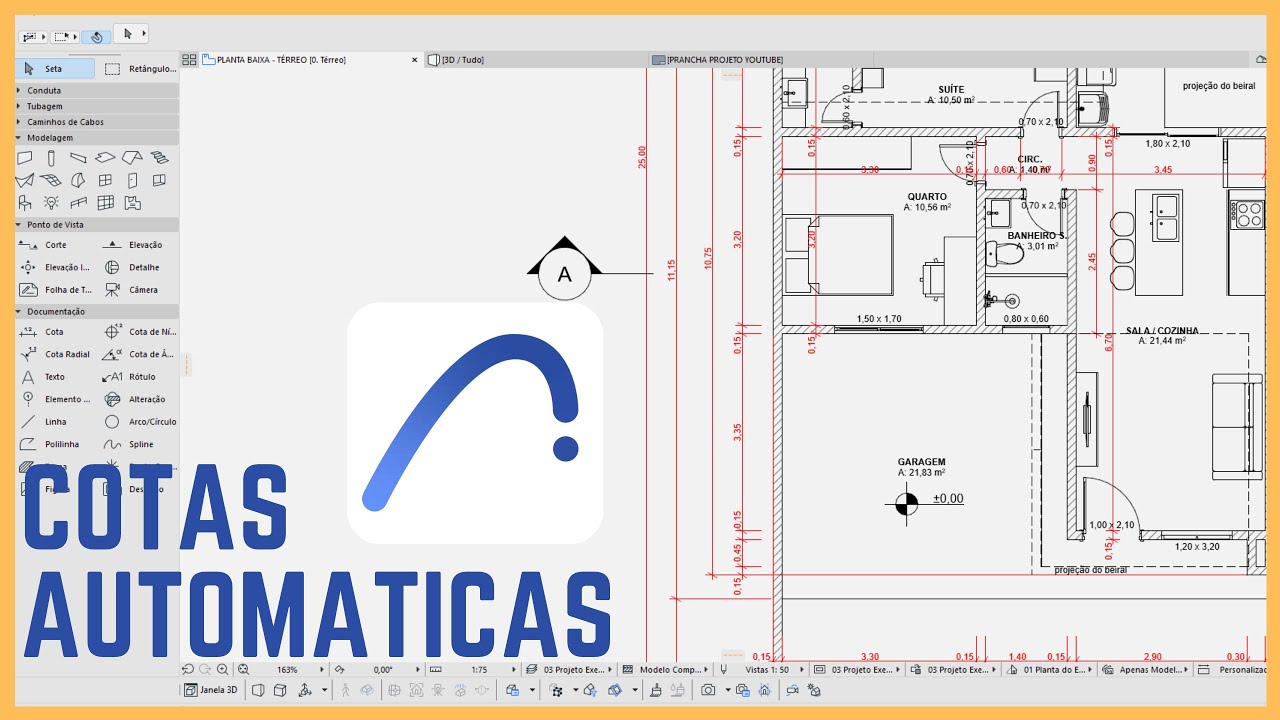Screen dimensions: 1280x720
Task: Select the Seta arrow tool
Action: pyautogui.click(x=56, y=69)
